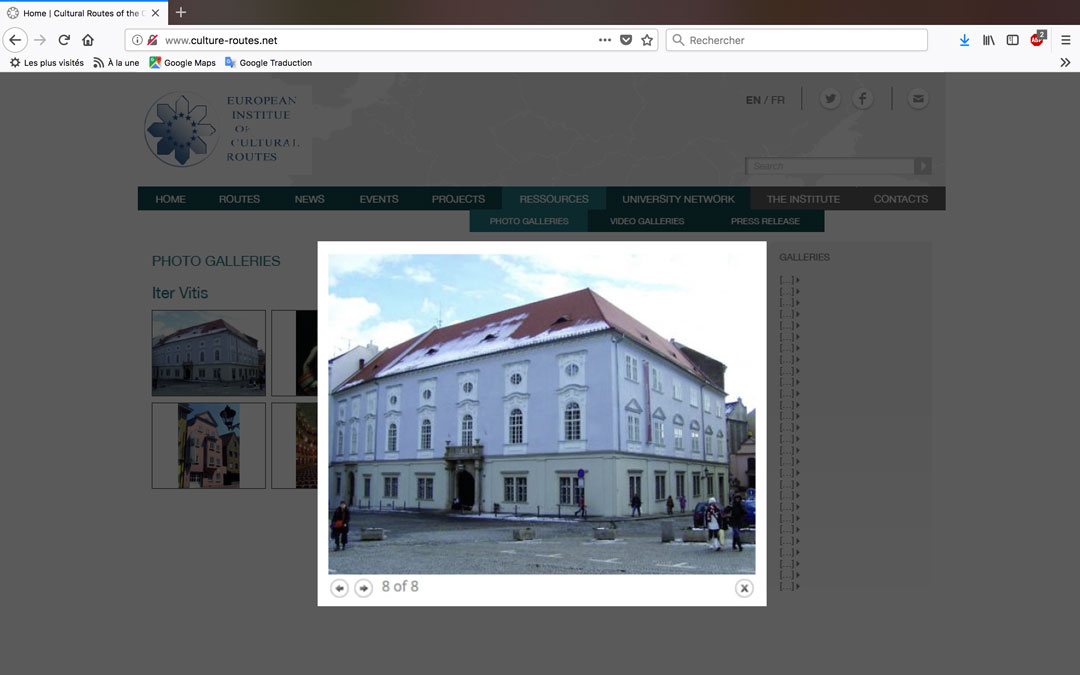
Task: Open the Google Traduction bookmark
Action: click(269, 63)
